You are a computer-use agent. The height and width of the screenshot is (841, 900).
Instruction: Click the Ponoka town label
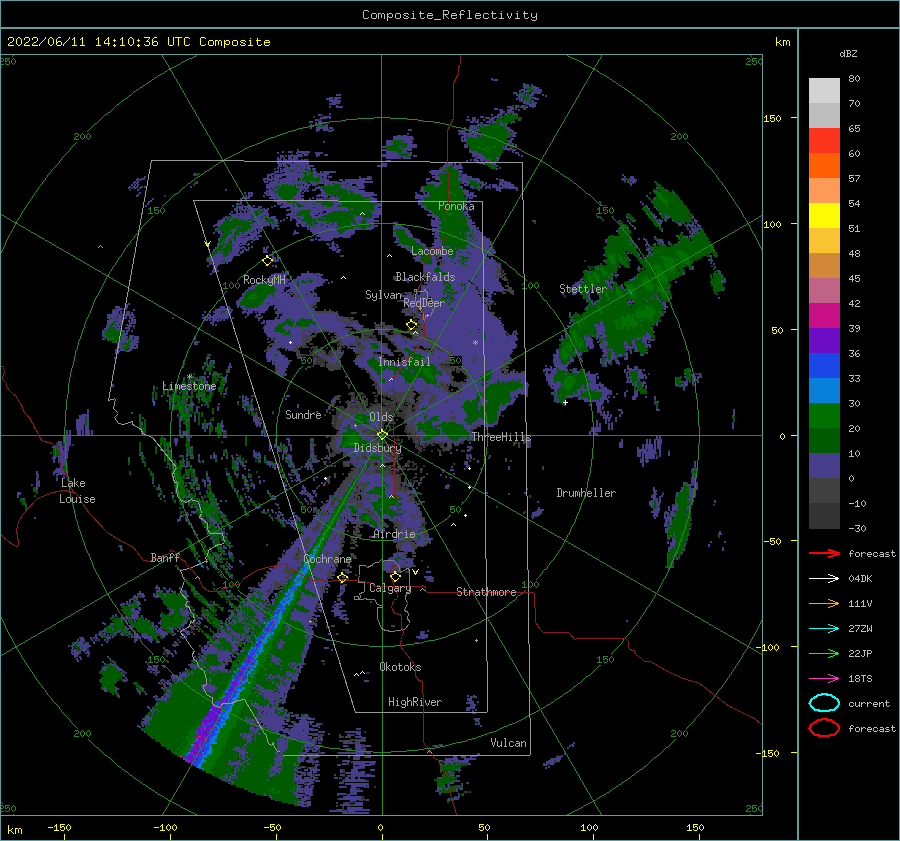[456, 206]
